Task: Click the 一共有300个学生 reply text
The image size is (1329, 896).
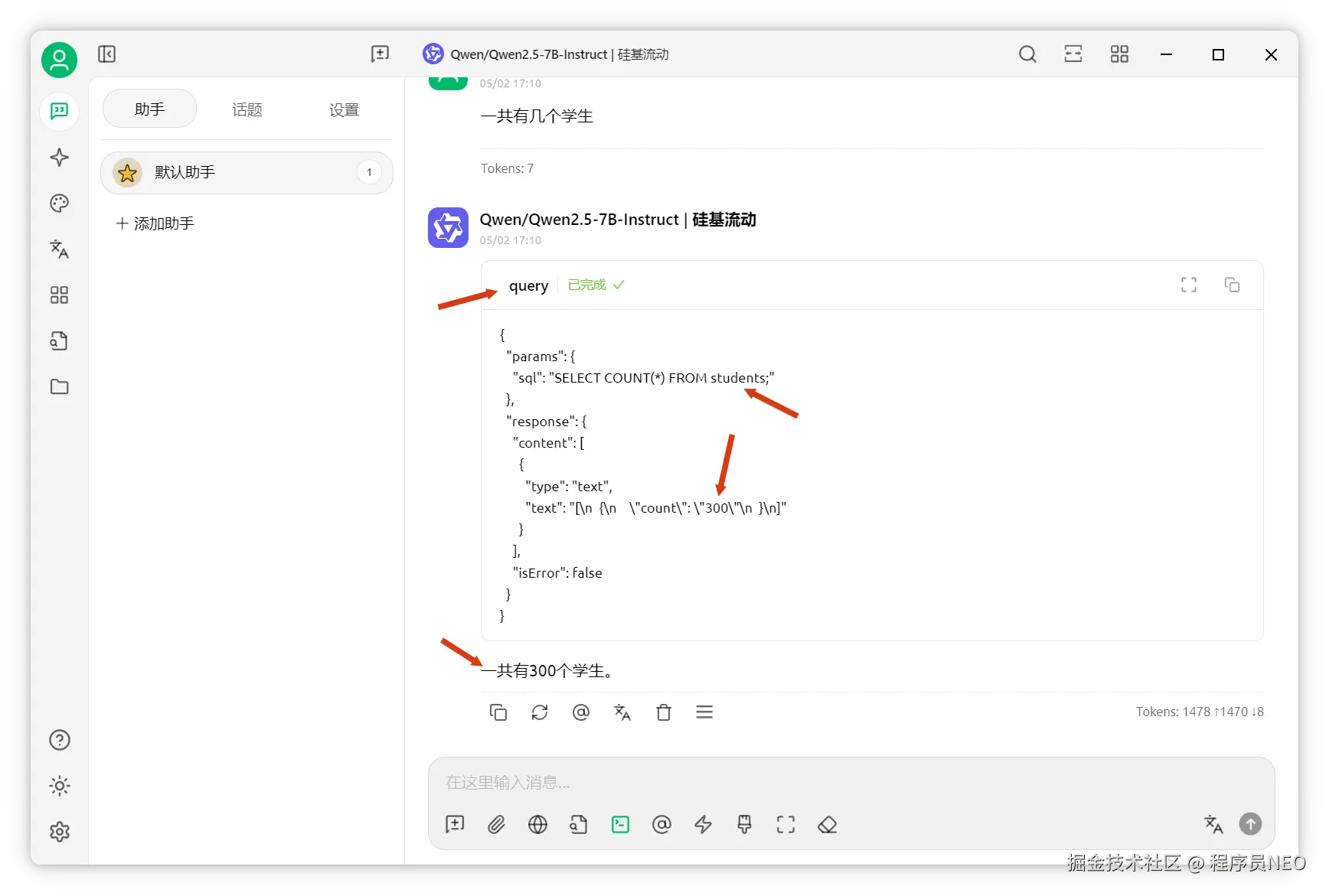Action: coord(548,671)
